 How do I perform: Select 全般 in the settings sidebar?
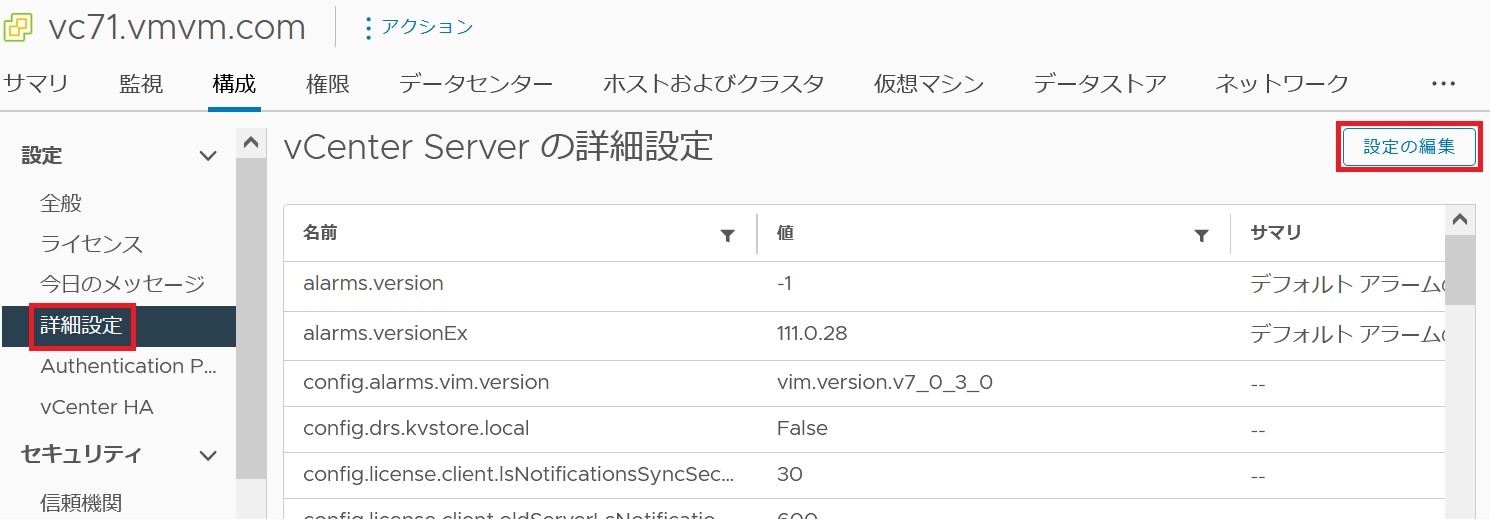point(61,204)
